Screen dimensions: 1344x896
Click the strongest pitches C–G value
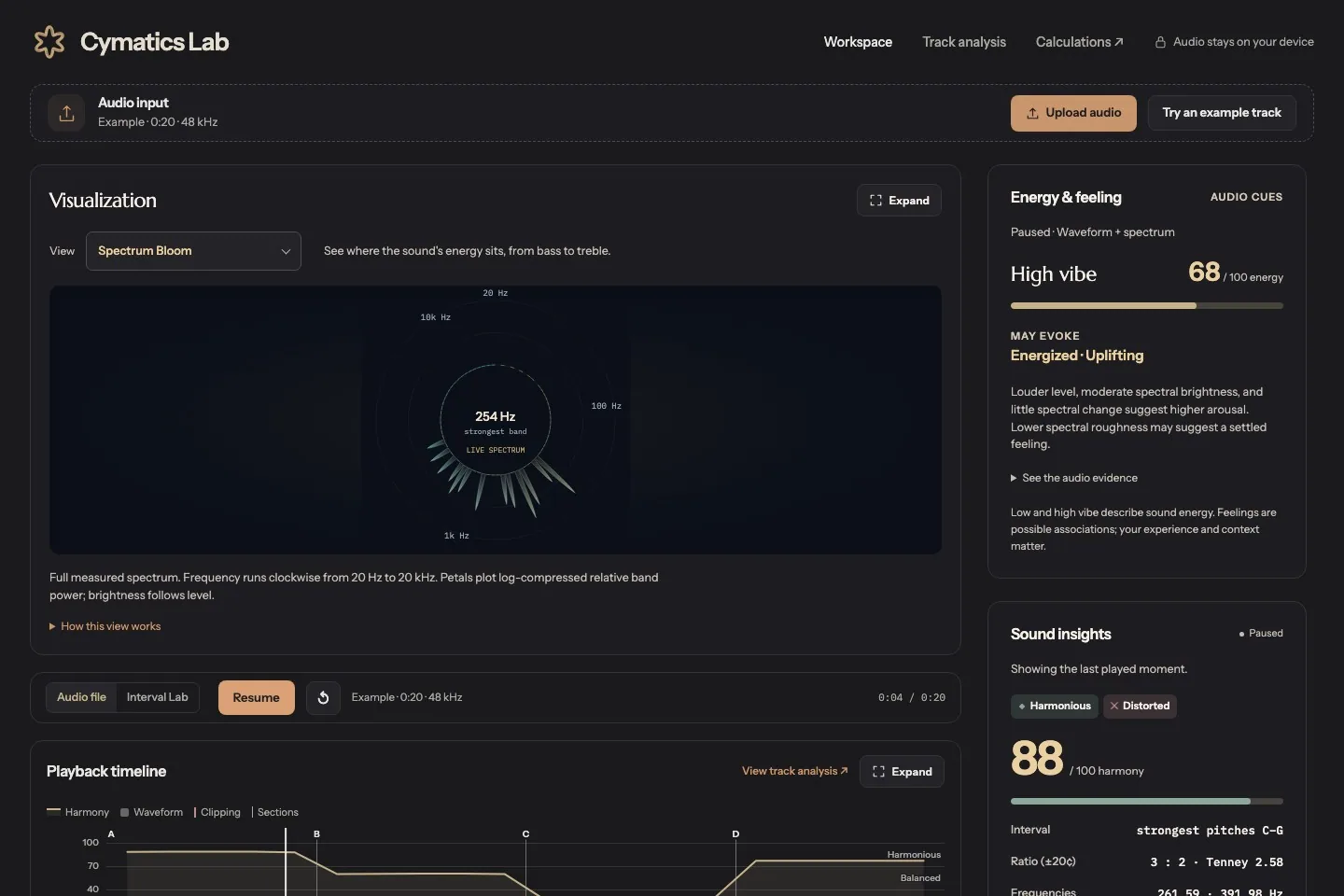(1210, 831)
